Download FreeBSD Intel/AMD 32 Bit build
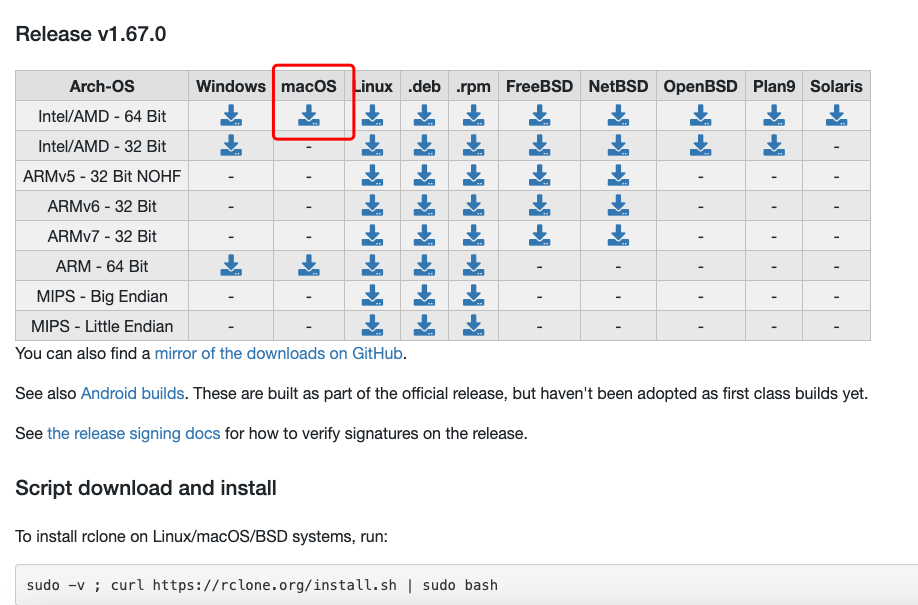The height and width of the screenshot is (605, 918). coord(539,145)
